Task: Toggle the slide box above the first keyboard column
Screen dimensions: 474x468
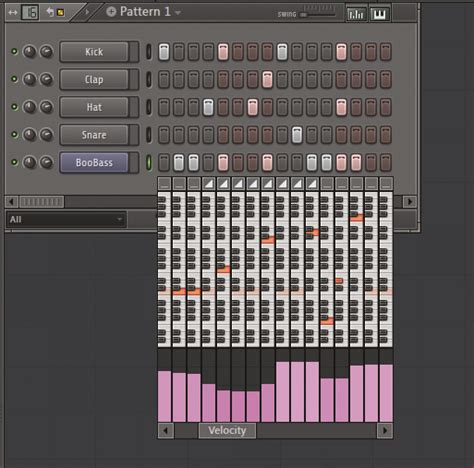Action: click(x=164, y=184)
